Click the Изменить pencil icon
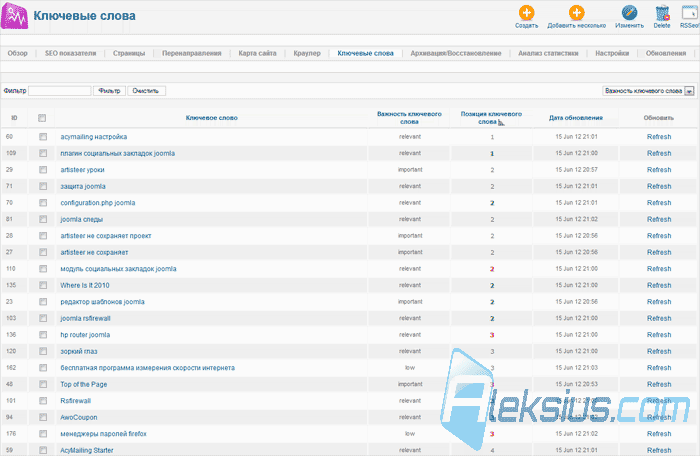 [629, 13]
